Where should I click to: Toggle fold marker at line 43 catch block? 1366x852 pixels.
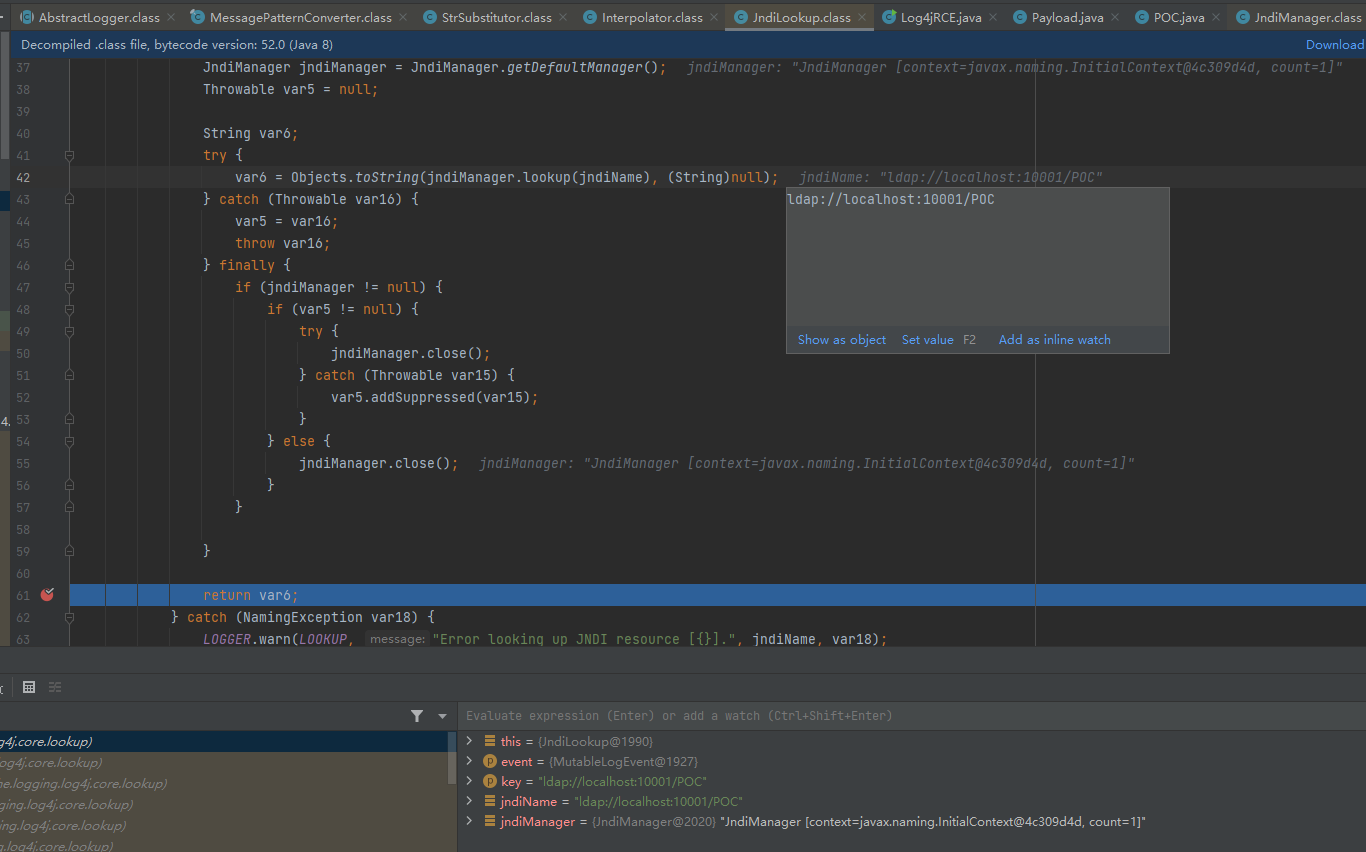[x=69, y=199]
